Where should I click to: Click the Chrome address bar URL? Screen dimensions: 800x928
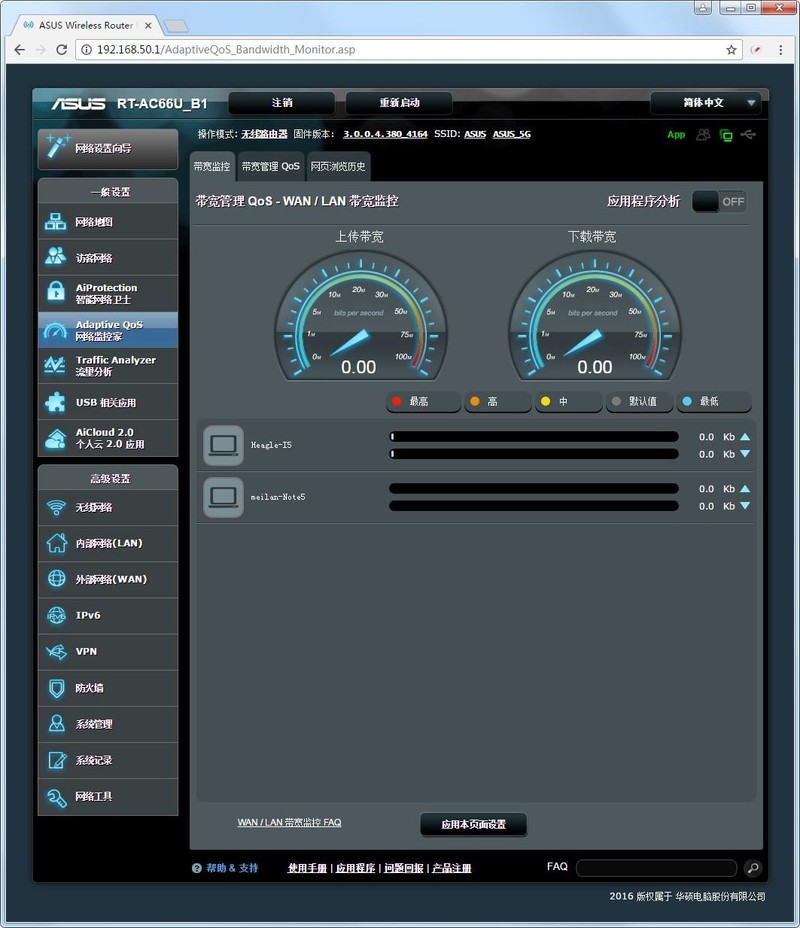pos(226,50)
